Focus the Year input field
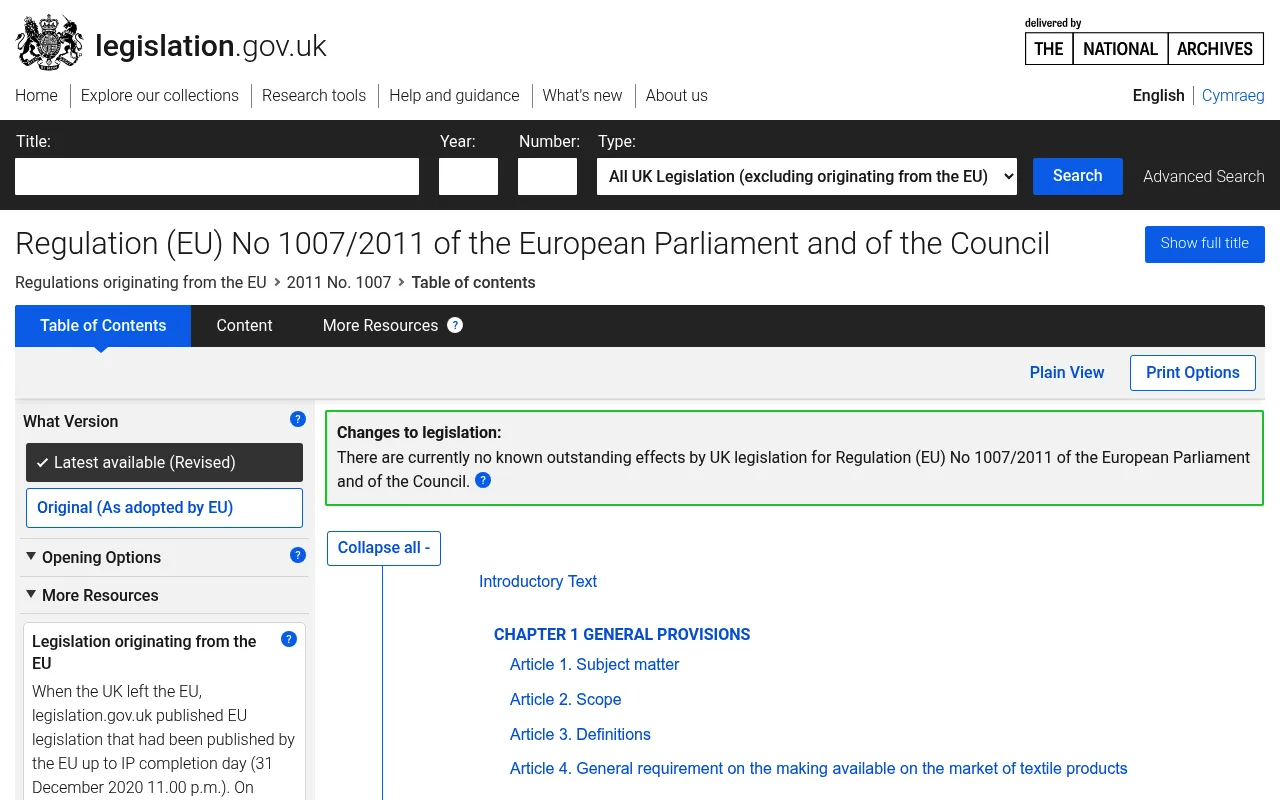The height and width of the screenshot is (800, 1280). [468, 176]
